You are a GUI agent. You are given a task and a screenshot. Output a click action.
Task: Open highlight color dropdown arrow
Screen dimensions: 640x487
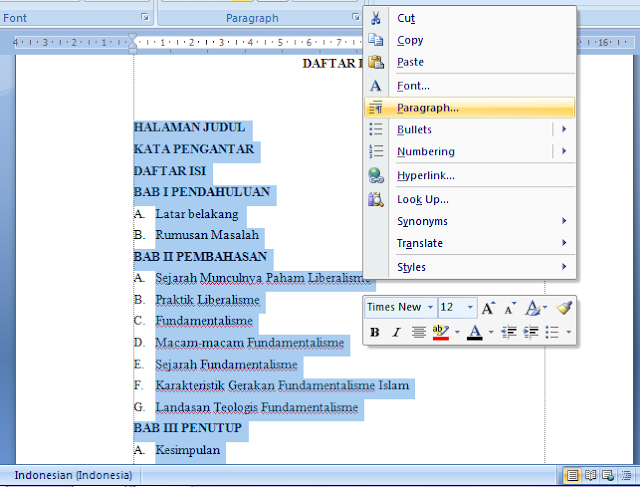pyautogui.click(x=457, y=332)
